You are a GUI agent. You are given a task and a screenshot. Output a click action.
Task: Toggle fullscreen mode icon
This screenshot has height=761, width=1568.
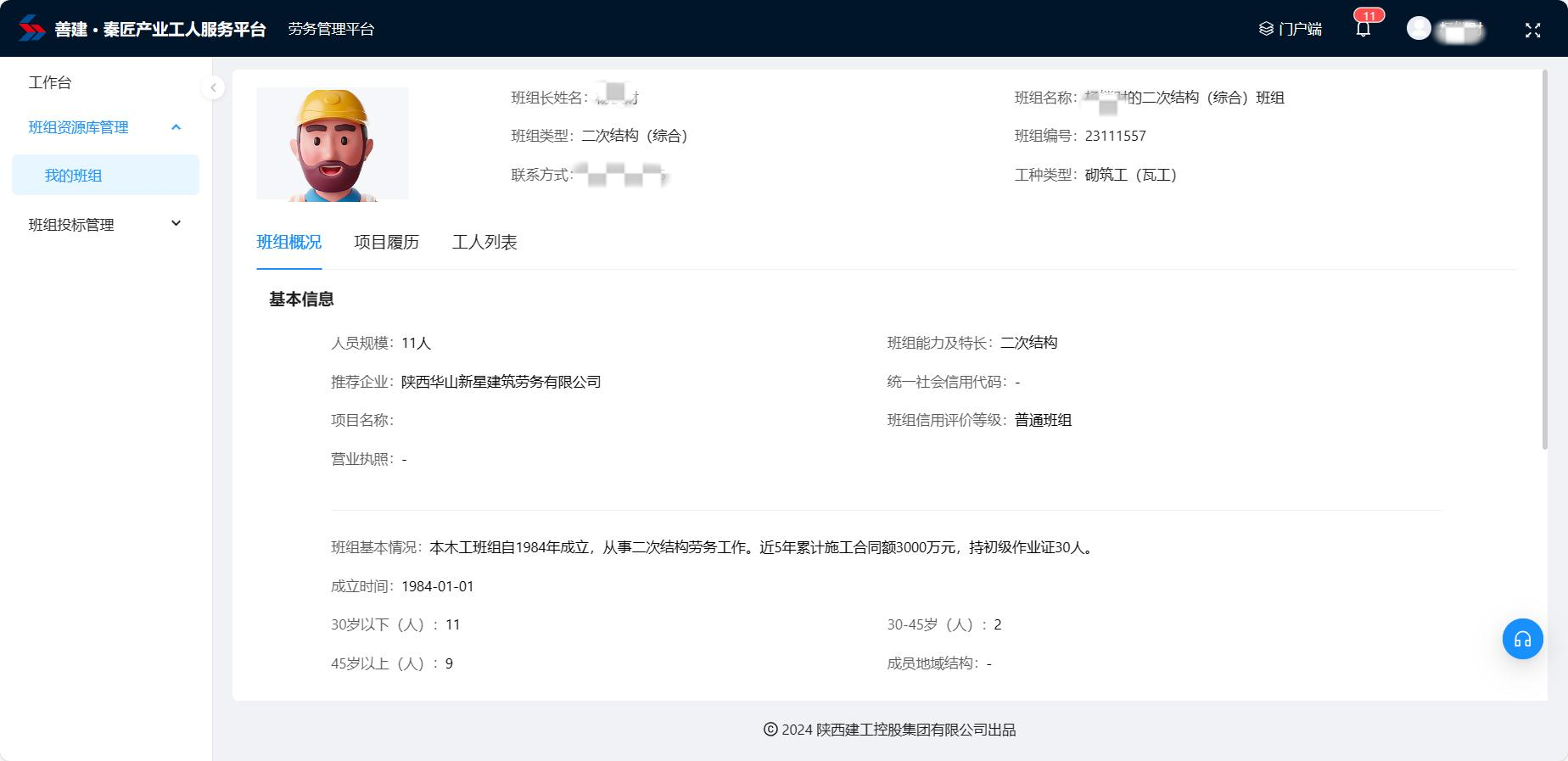1532,30
